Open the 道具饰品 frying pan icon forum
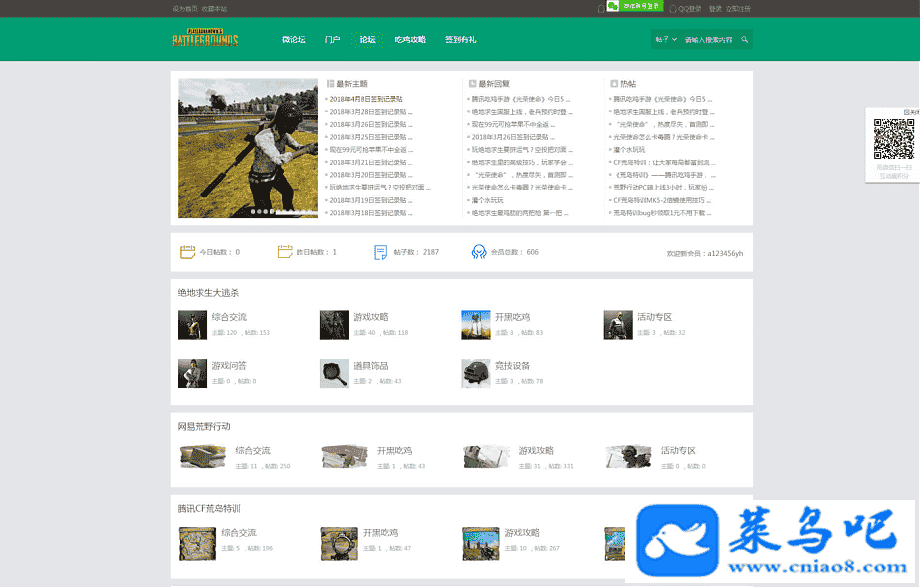Viewport: 920px width, 588px height. [x=333, y=373]
